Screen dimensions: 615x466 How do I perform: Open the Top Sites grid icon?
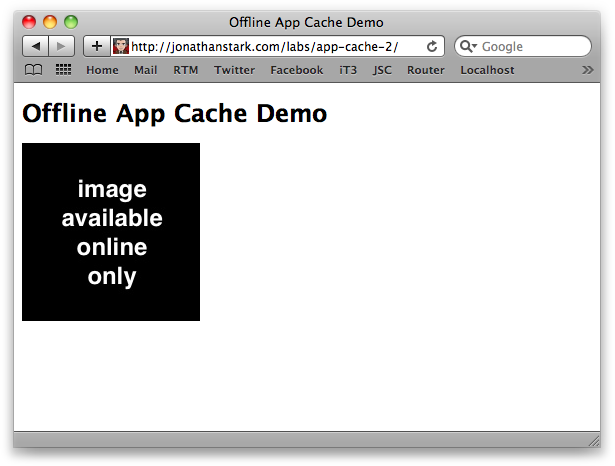63,70
